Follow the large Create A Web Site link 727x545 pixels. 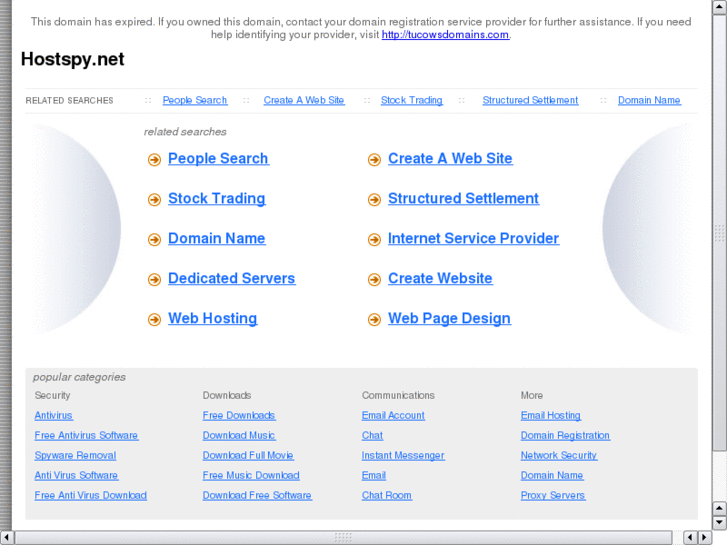pos(450,159)
